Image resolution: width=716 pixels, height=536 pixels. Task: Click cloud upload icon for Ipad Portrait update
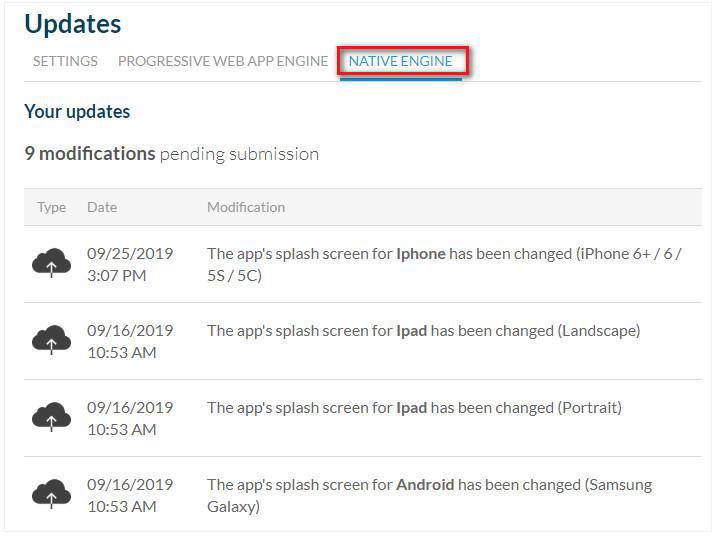click(x=52, y=417)
